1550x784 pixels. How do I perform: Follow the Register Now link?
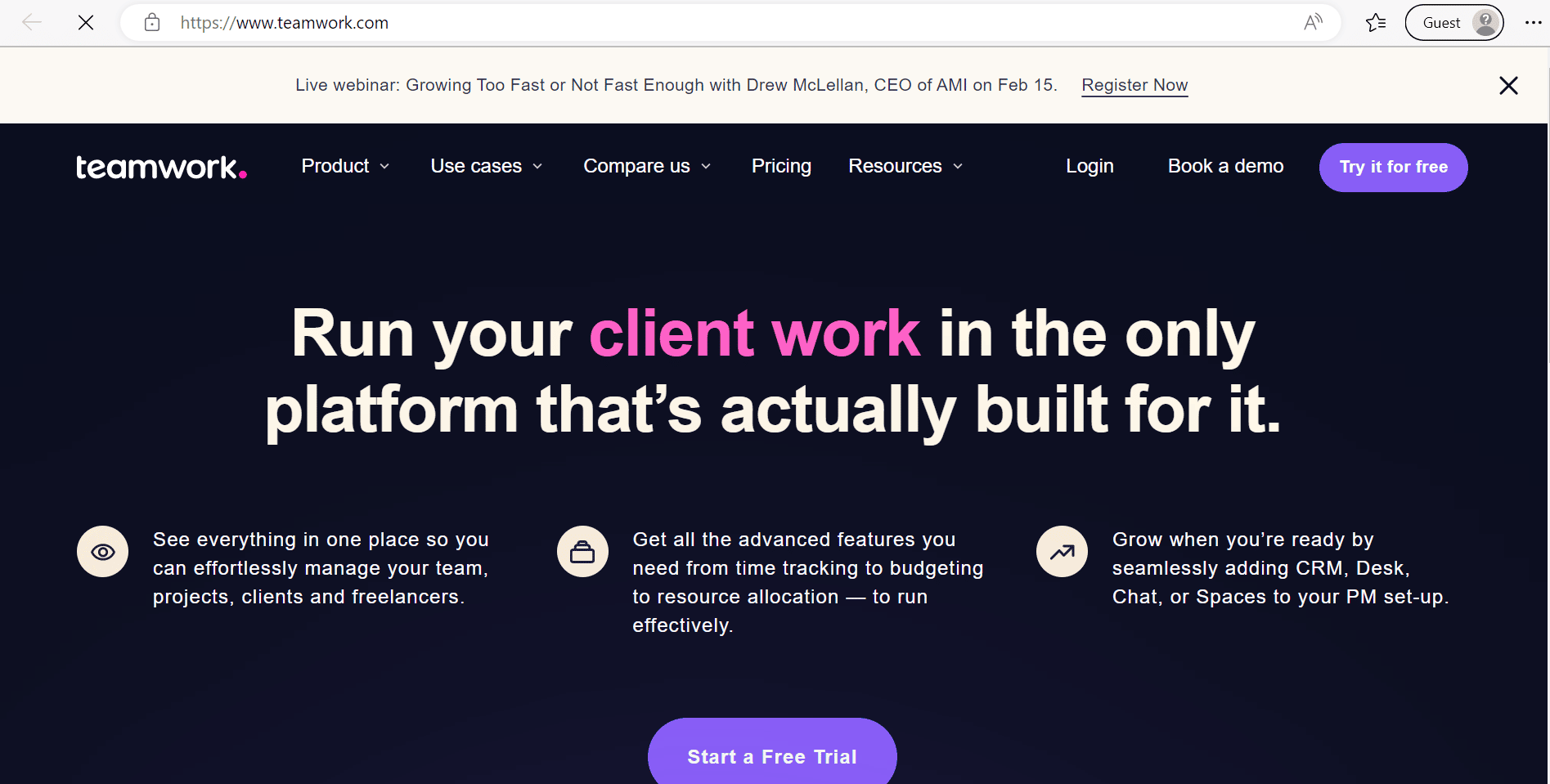pos(1134,85)
